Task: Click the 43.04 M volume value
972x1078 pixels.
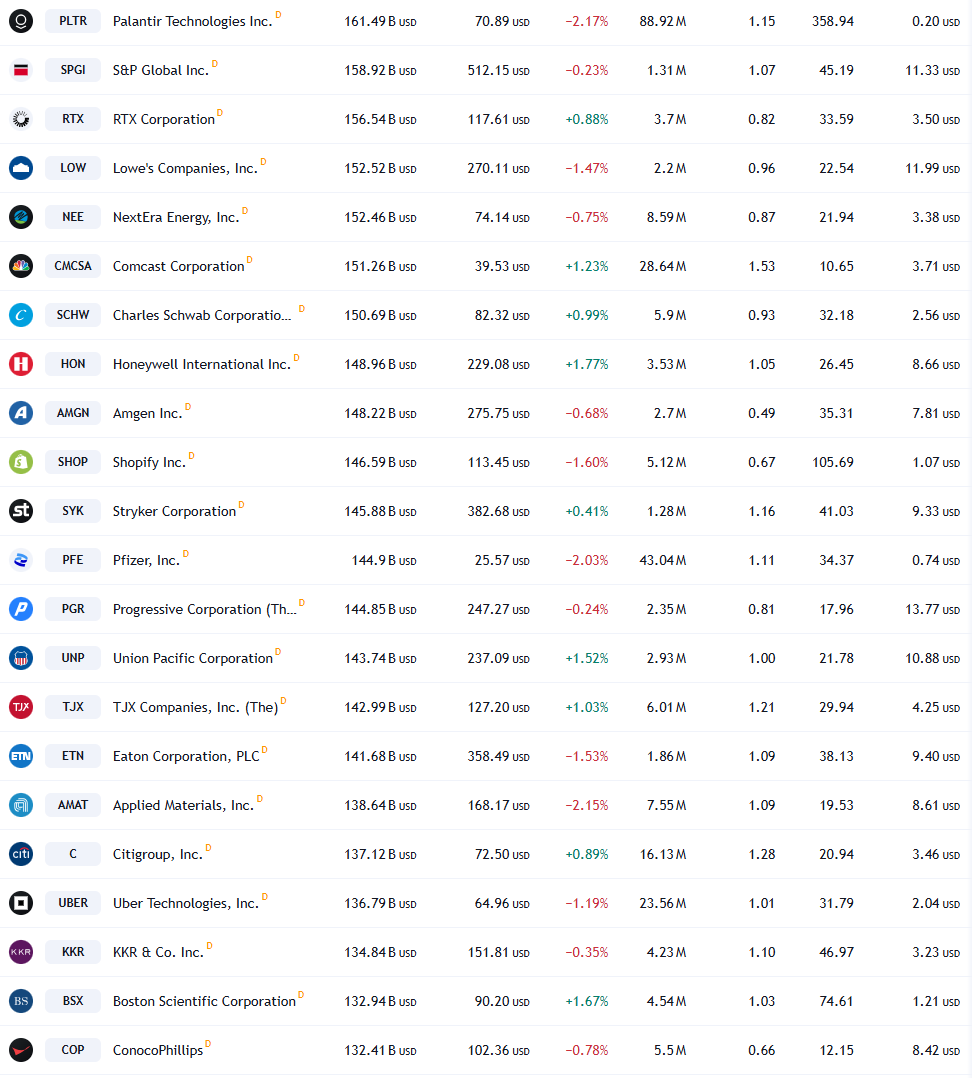Action: click(x=663, y=560)
